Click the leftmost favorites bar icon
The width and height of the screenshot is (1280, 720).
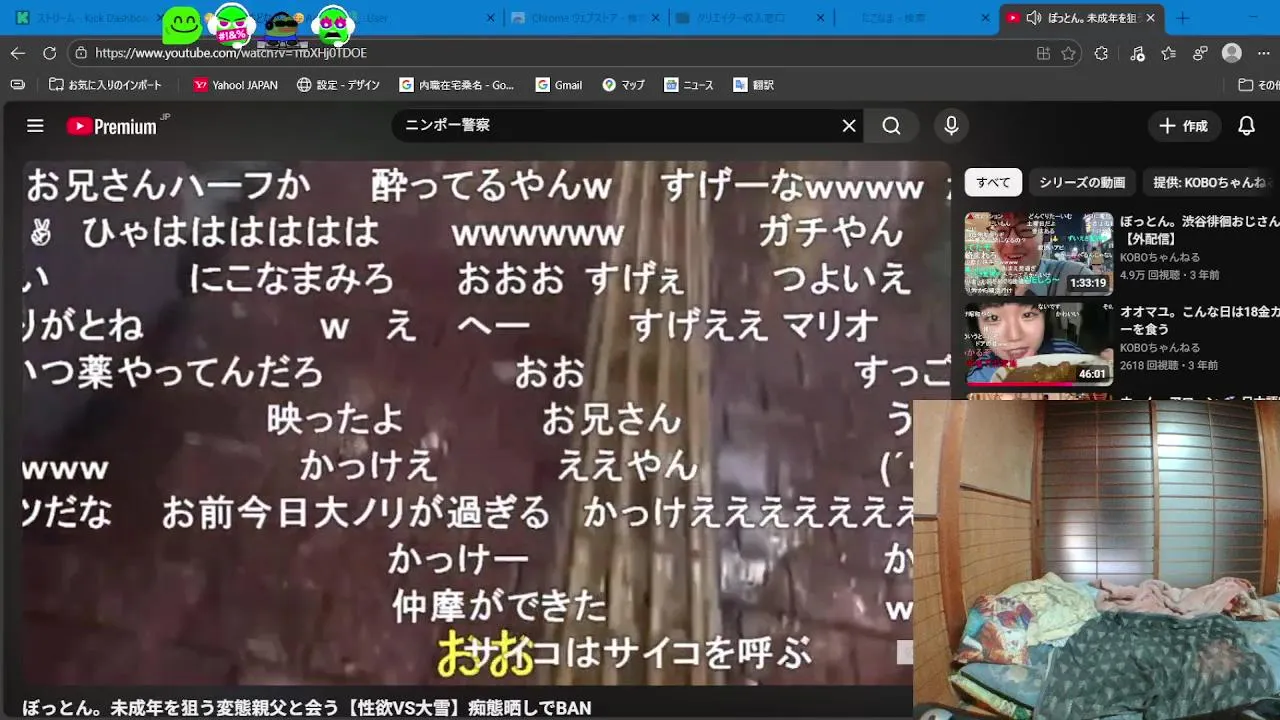coord(18,85)
